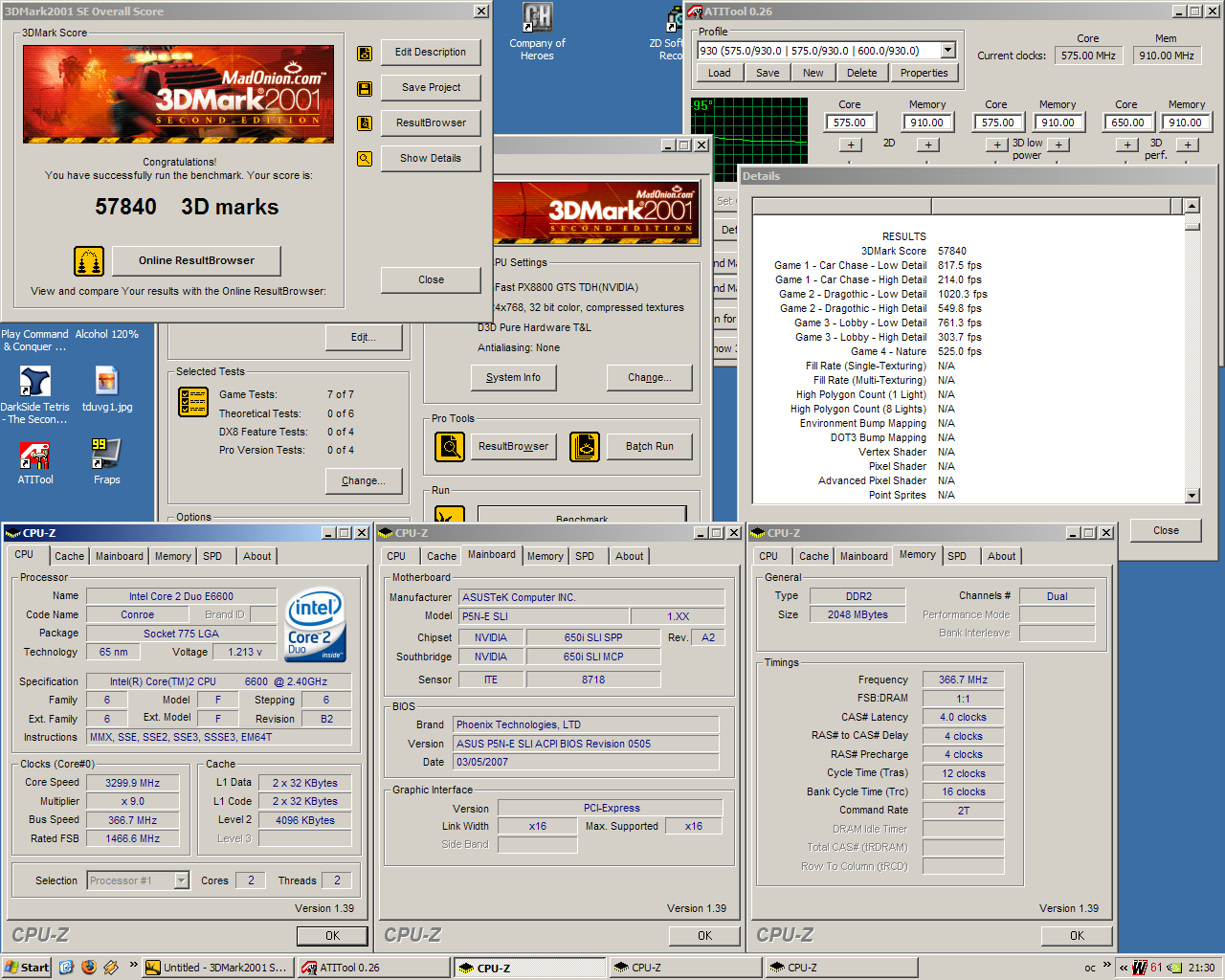This screenshot has width=1225, height=980.
Task: Close the Details results window
Action: coord(1166,531)
